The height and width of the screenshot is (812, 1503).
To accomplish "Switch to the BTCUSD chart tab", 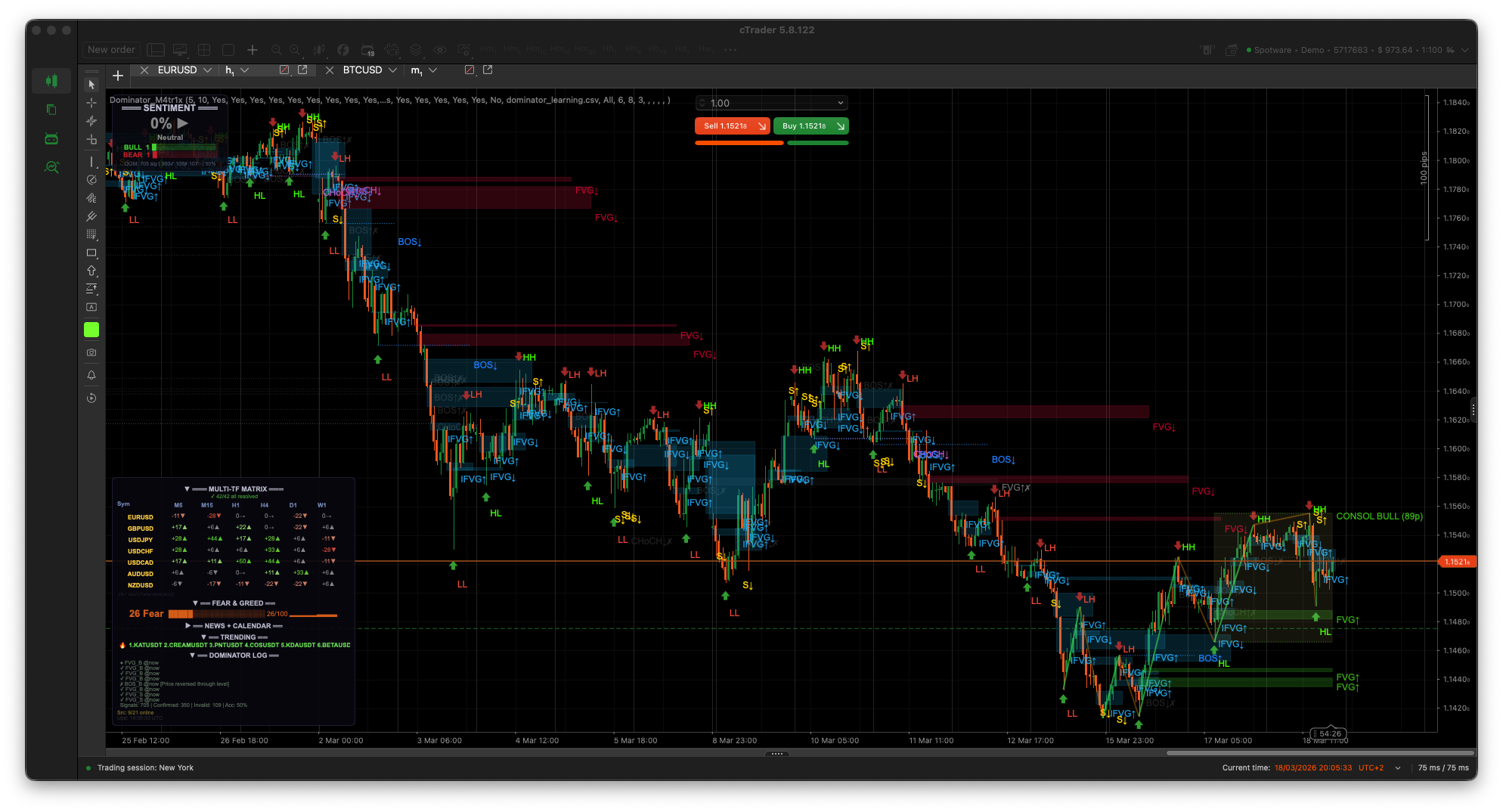I will 362,70.
